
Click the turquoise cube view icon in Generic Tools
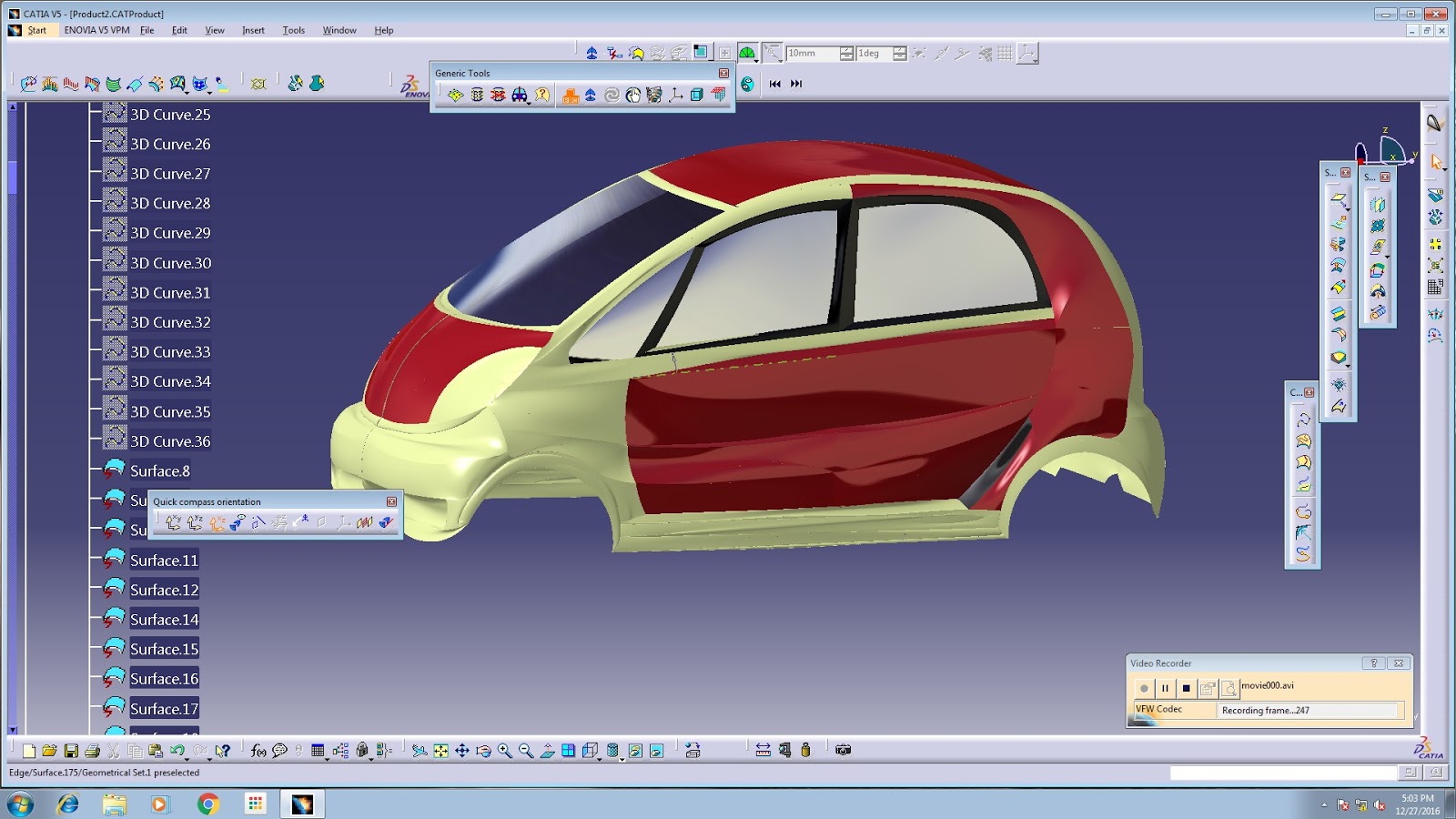coord(696,94)
